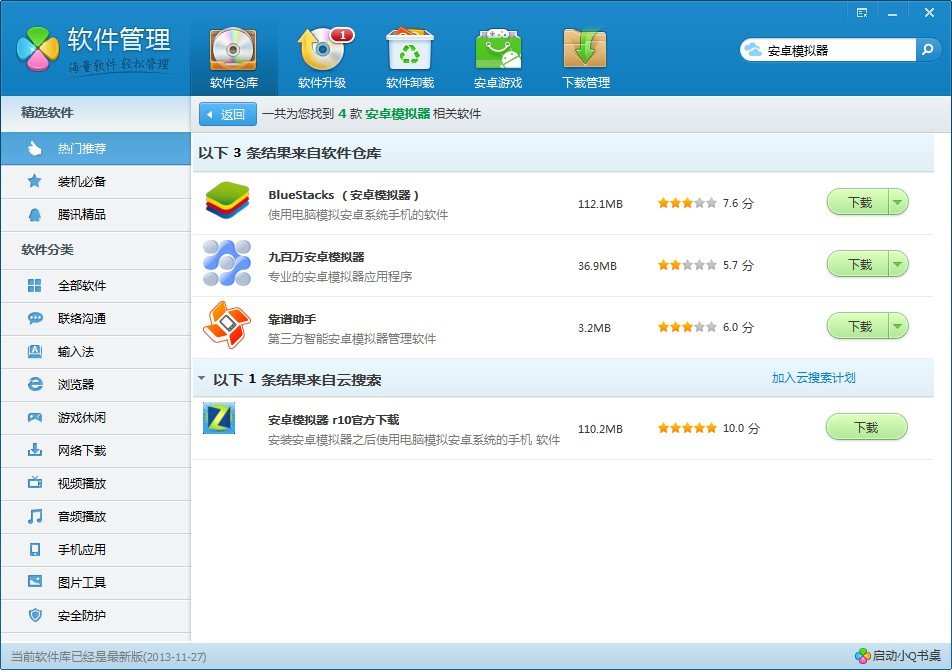Open the 输入法 category

pos(95,351)
